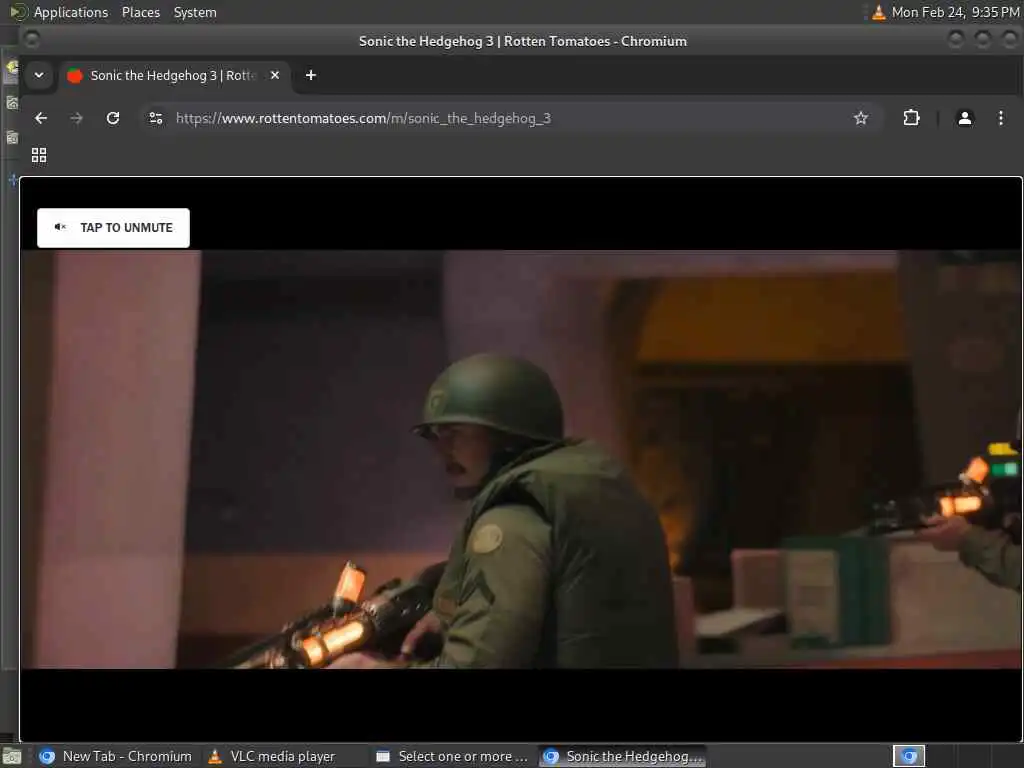Open the System menu

coord(195,12)
